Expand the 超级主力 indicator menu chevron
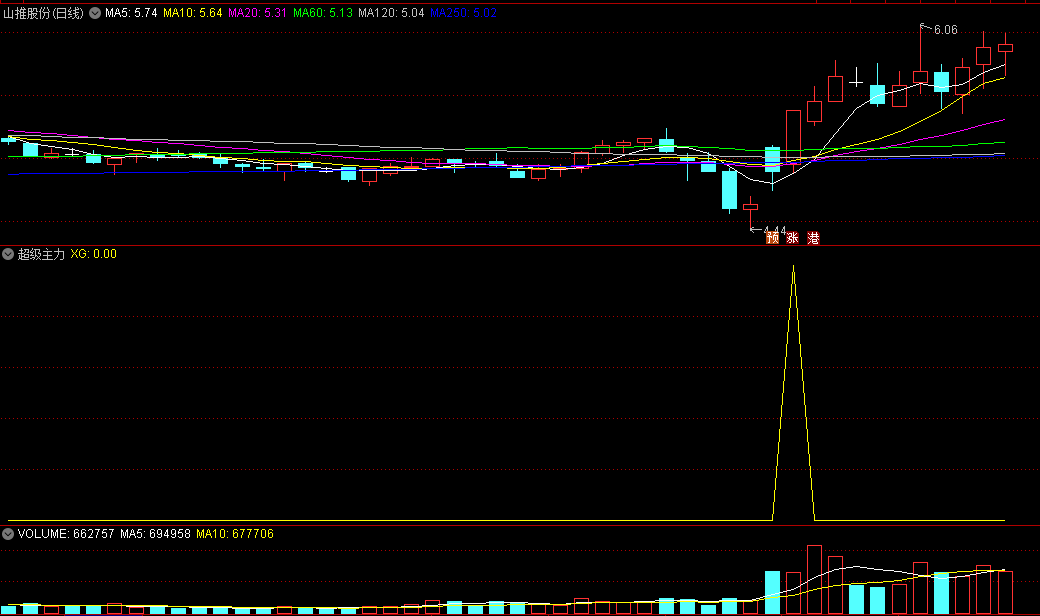1040x616 pixels. (8, 254)
